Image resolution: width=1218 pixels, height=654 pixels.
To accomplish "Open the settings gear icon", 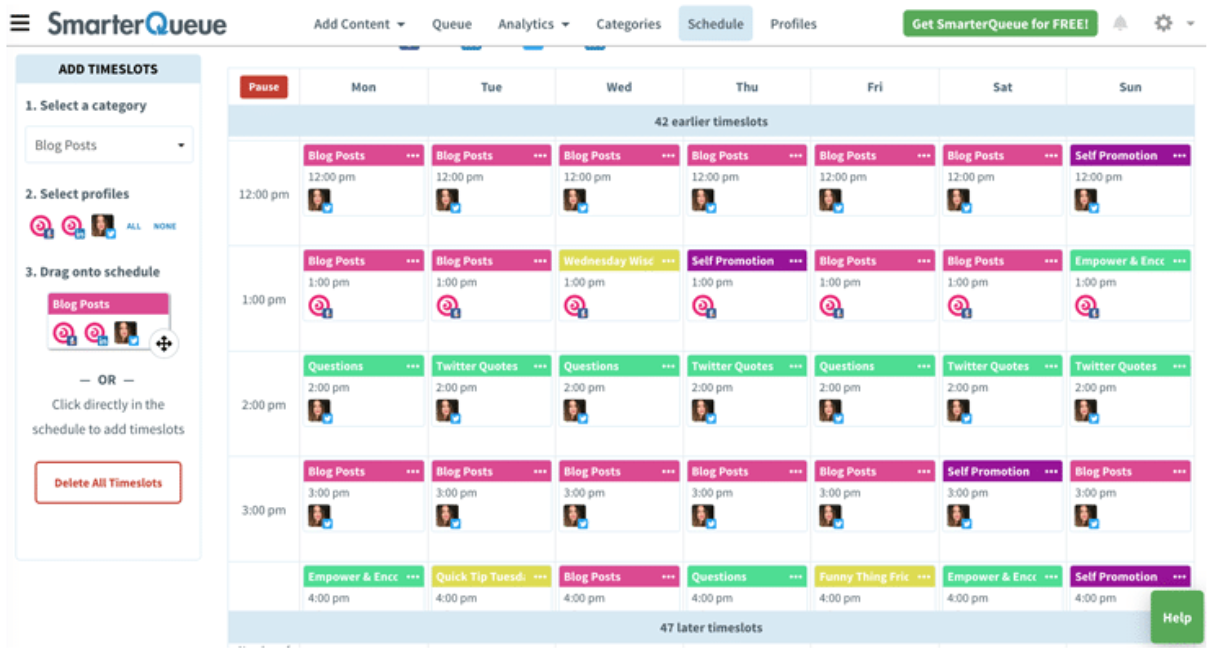I will [1163, 23].
